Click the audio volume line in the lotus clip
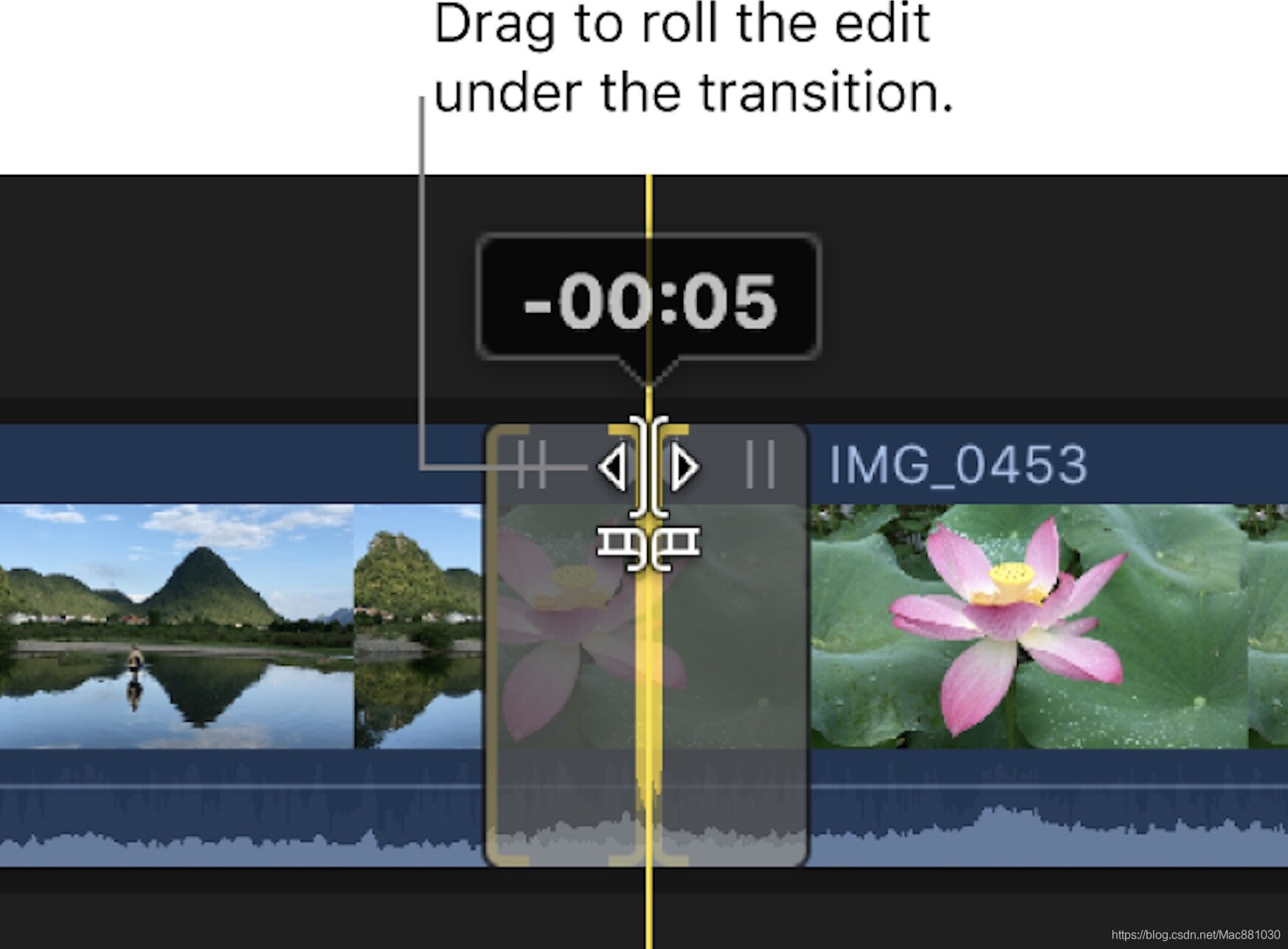 click(1048, 787)
